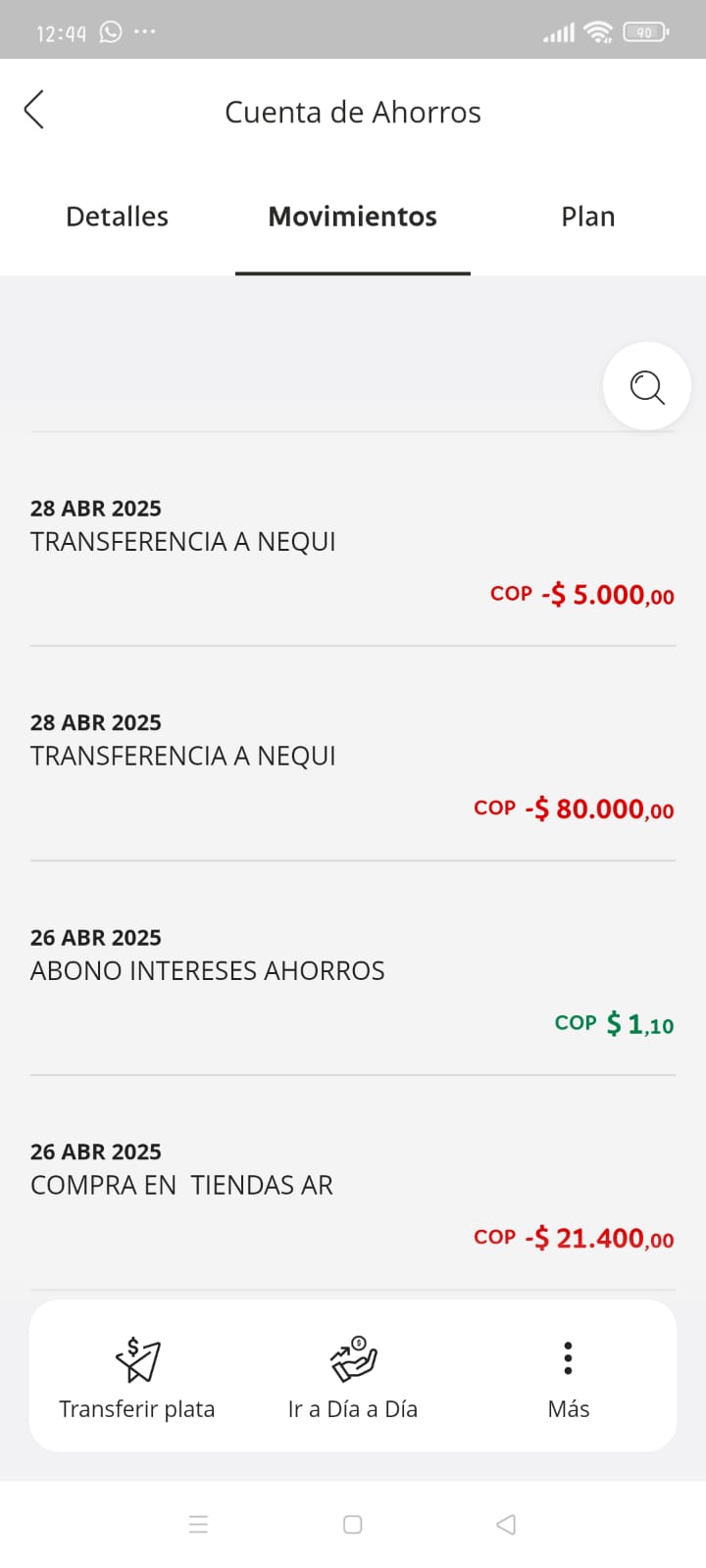Tap the Más label text

(569, 1409)
